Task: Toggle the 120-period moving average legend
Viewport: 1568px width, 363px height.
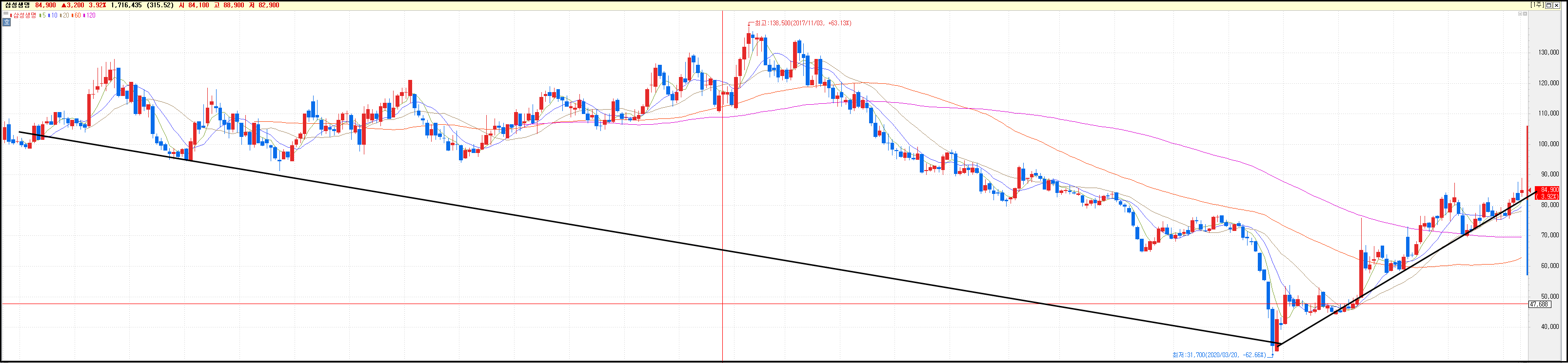Action: [x=89, y=15]
